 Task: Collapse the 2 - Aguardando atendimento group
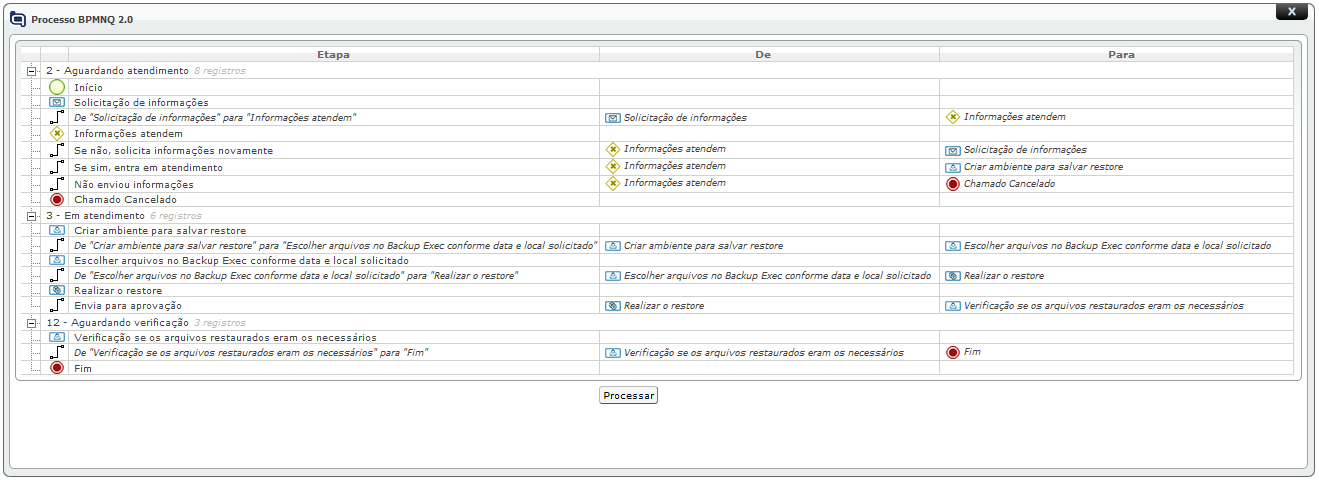31,71
